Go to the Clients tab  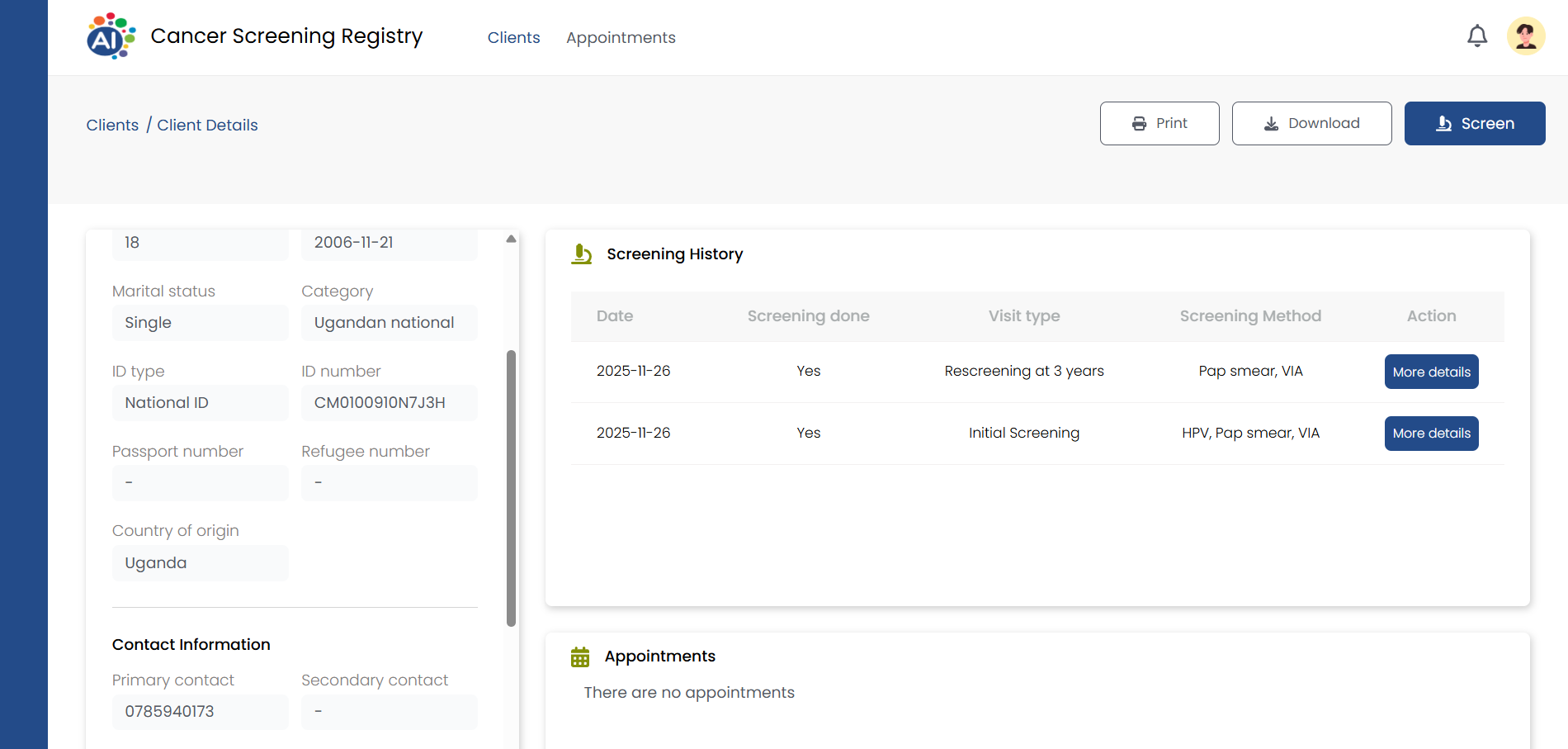[x=513, y=38]
